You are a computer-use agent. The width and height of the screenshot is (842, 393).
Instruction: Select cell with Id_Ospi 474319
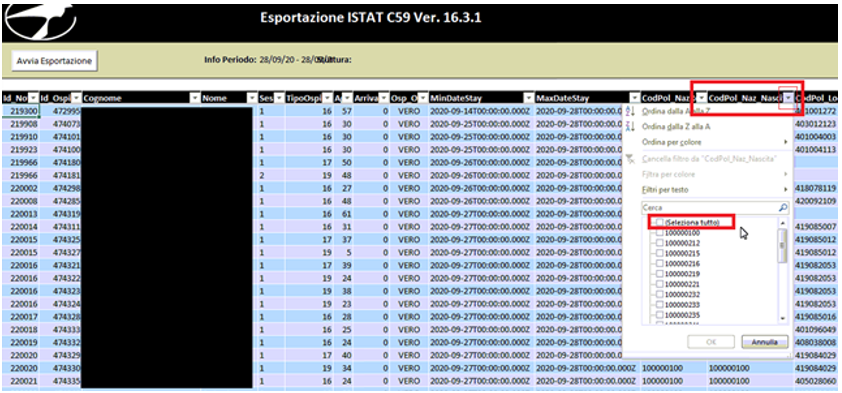60,214
